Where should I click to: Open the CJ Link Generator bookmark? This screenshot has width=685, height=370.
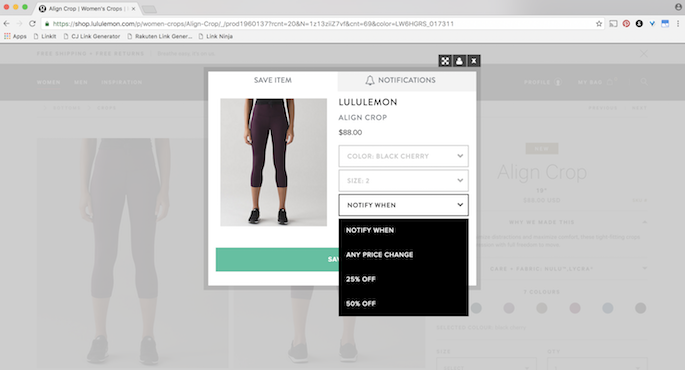tap(92, 36)
